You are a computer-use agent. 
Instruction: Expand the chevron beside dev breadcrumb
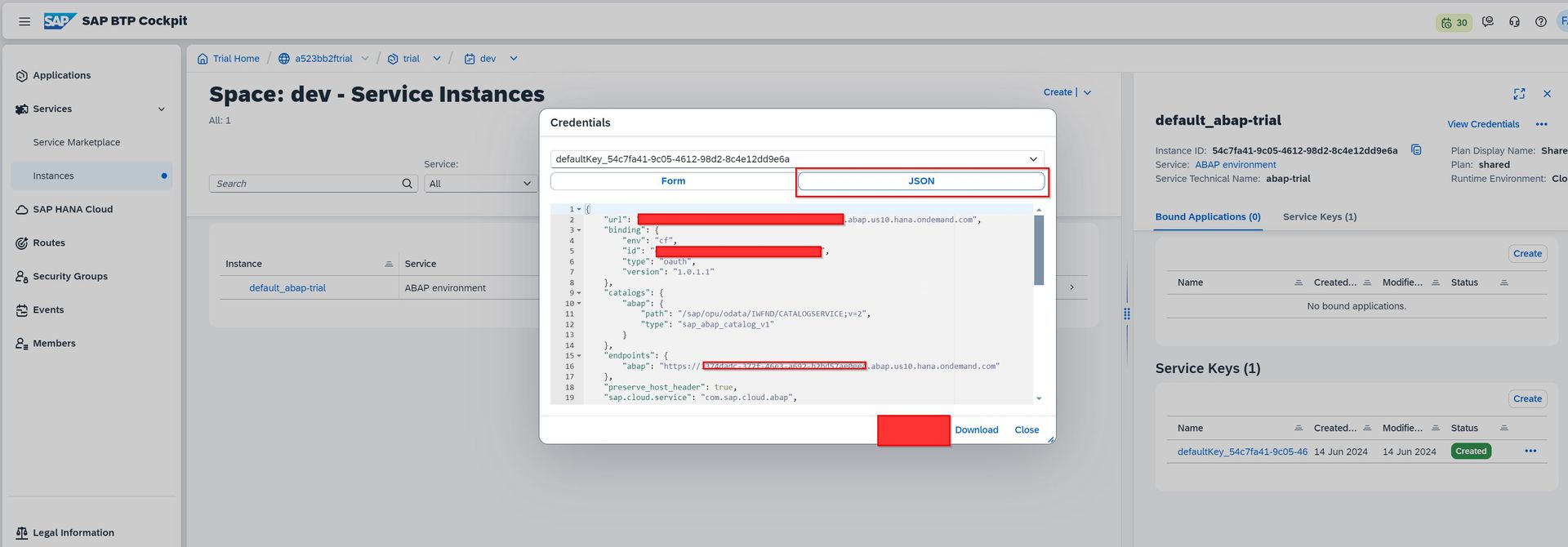click(x=514, y=59)
